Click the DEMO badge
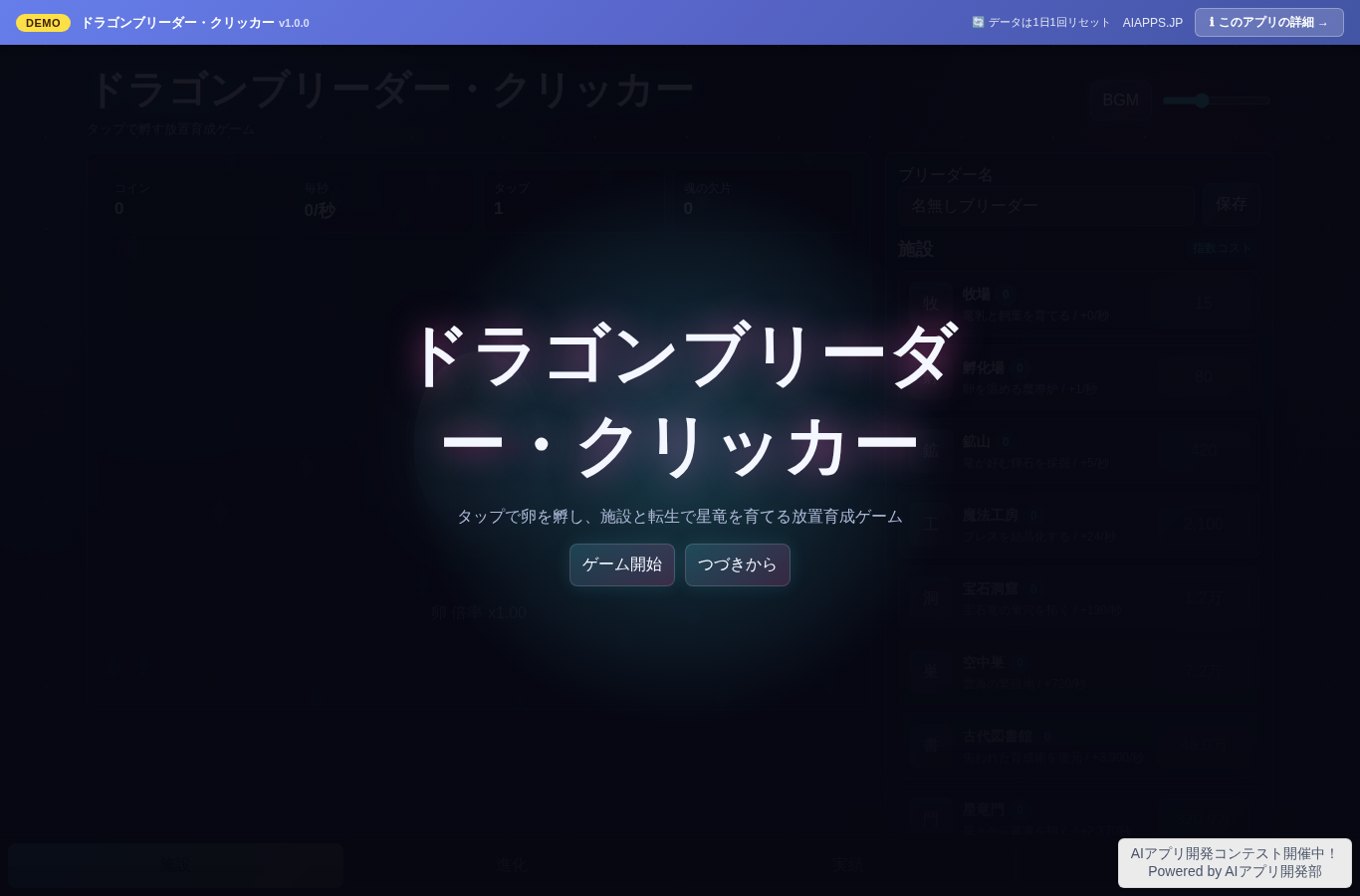Viewport: 1360px width, 896px height. [x=43, y=23]
